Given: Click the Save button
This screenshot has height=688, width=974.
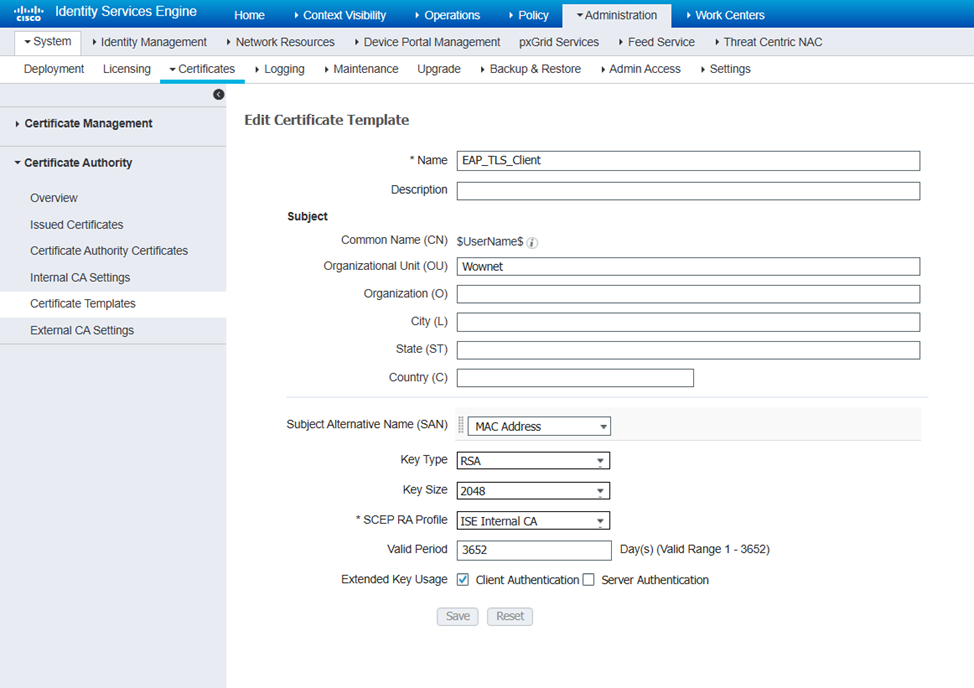Looking at the screenshot, I should 458,616.
